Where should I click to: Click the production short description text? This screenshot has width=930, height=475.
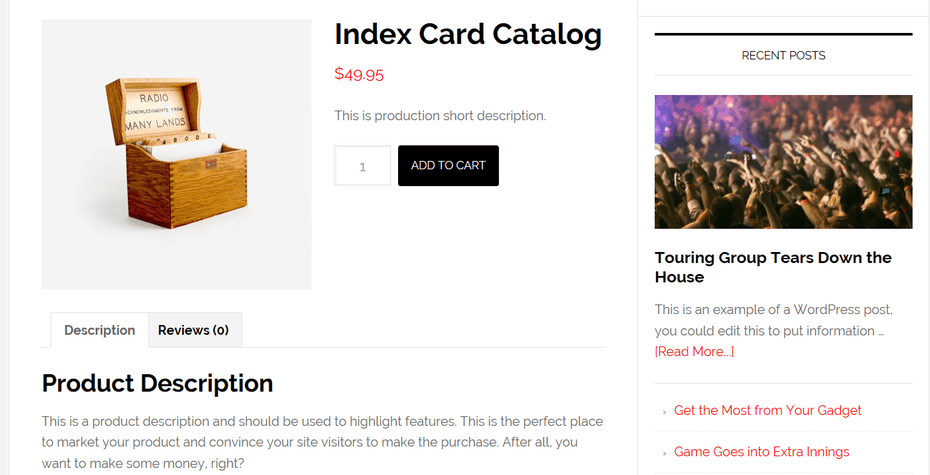coord(440,115)
